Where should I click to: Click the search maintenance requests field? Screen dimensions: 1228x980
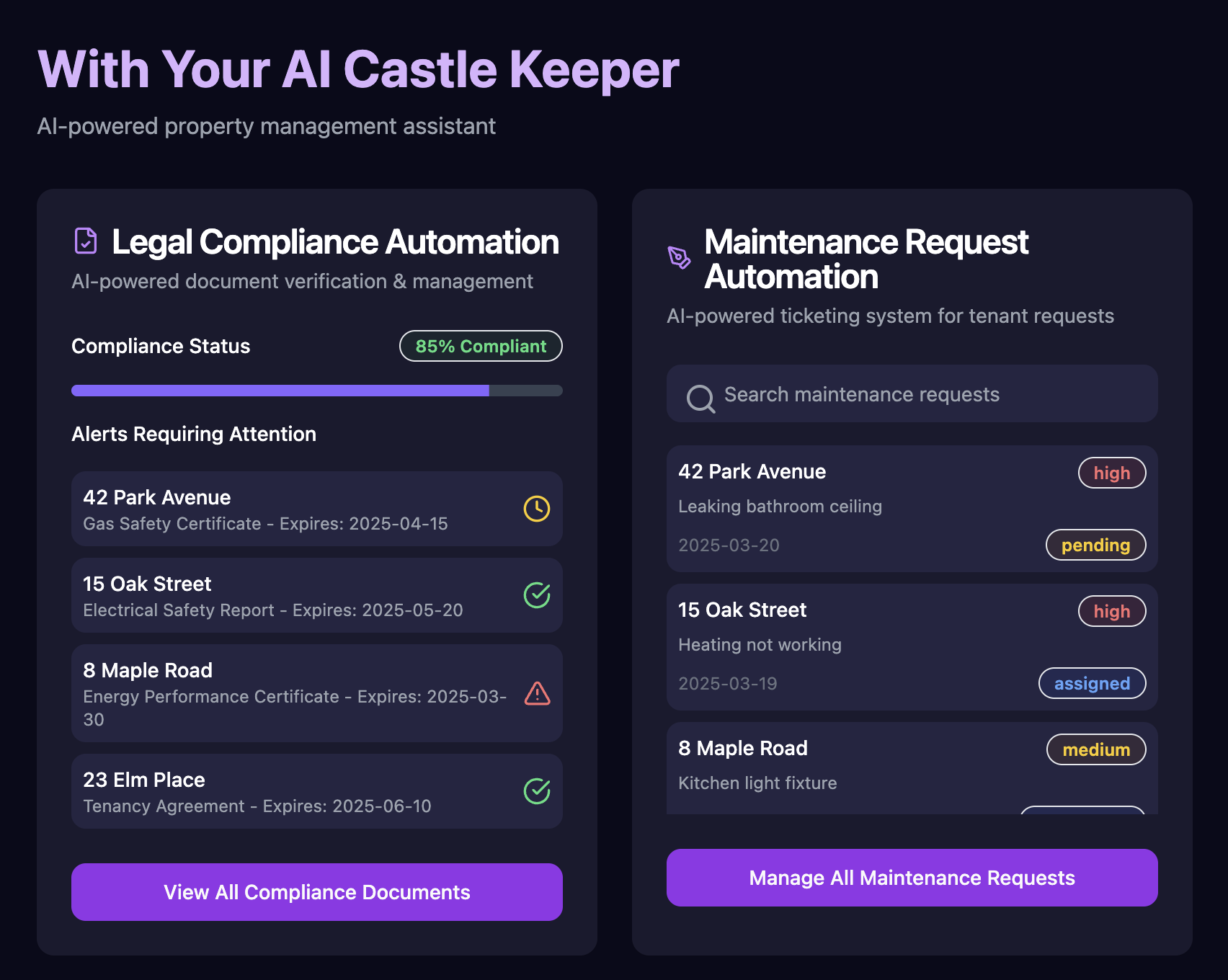tap(912, 394)
